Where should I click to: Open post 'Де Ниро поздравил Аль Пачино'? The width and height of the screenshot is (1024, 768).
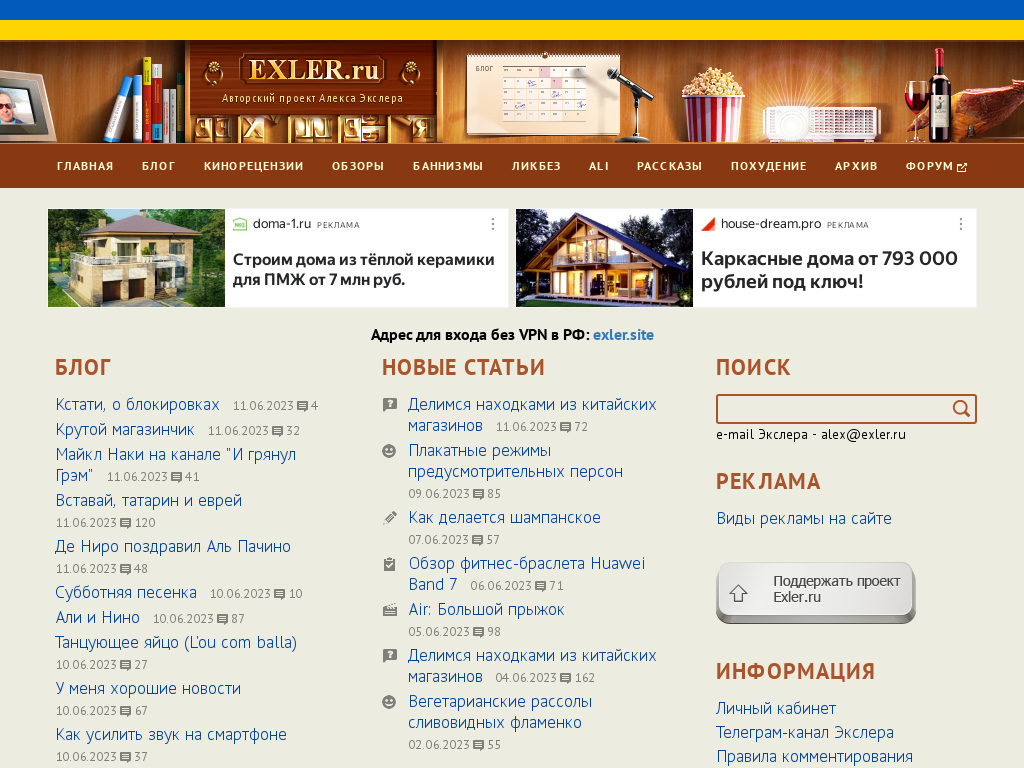click(x=173, y=547)
